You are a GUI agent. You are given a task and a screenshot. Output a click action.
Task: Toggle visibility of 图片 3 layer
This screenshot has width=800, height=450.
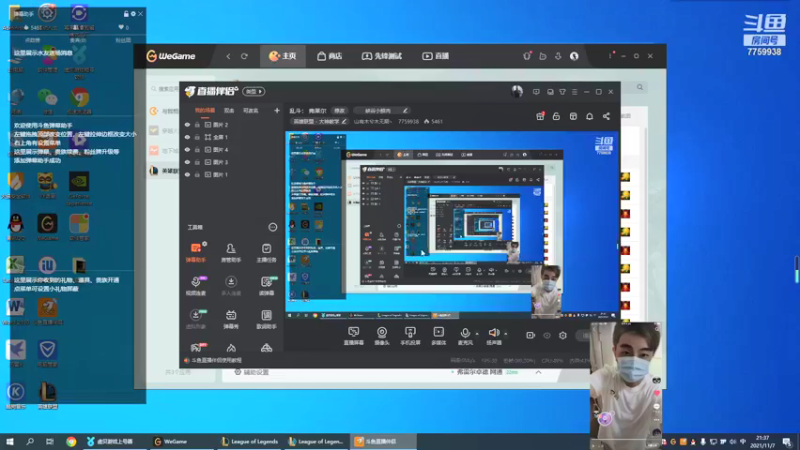(187, 162)
